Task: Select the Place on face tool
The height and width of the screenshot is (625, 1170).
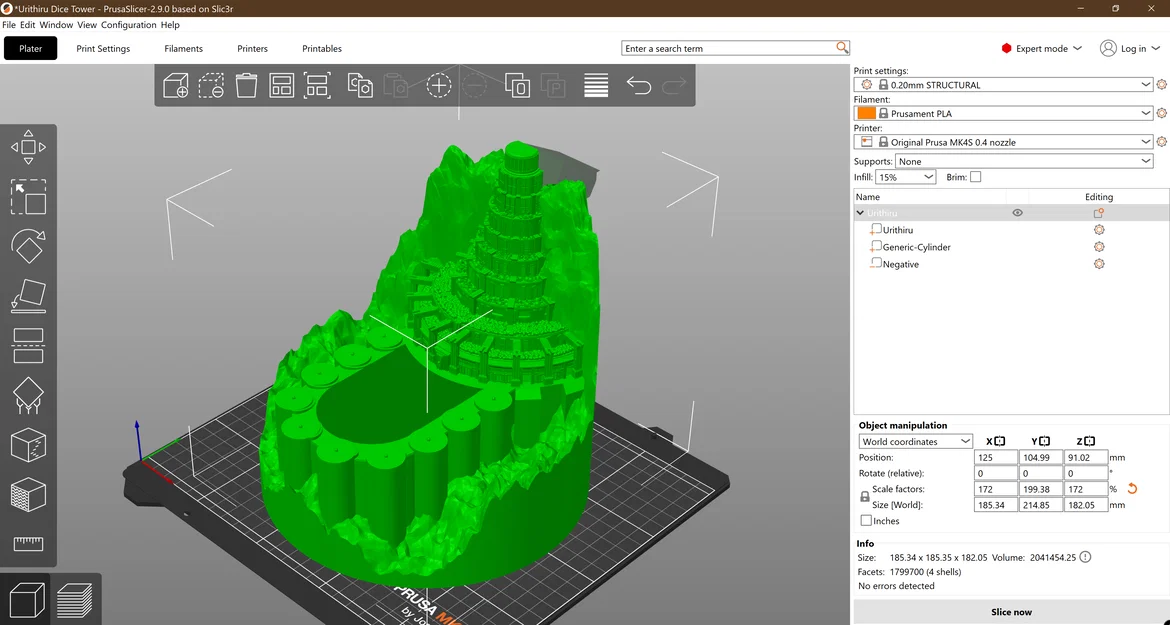Action: [x=28, y=296]
